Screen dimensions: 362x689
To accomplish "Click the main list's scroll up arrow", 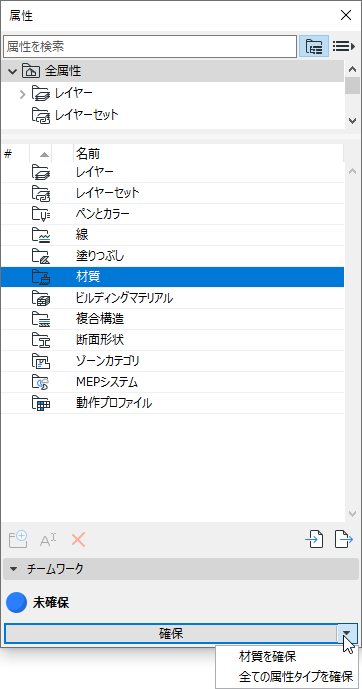I will point(352,171).
